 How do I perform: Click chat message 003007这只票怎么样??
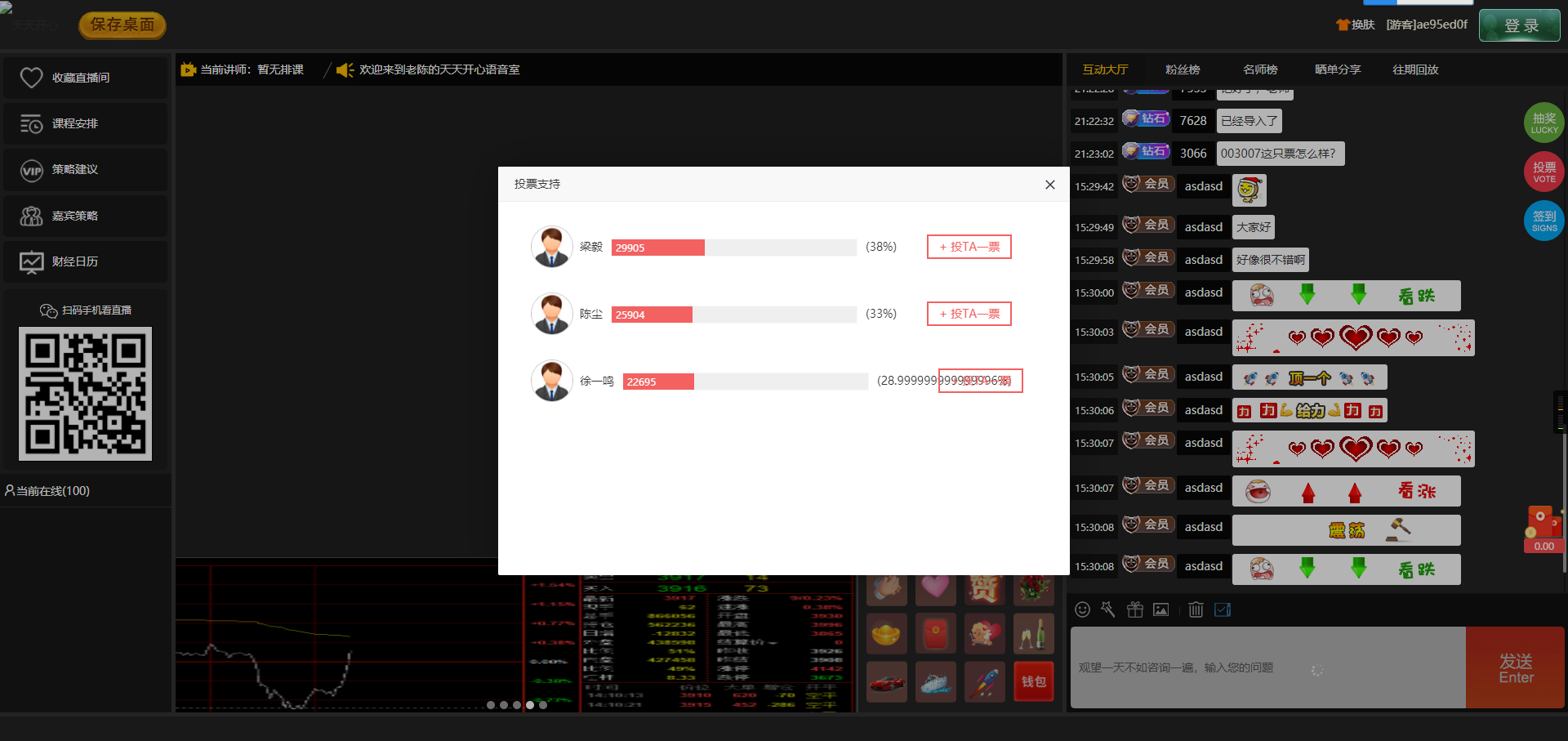pos(1280,154)
